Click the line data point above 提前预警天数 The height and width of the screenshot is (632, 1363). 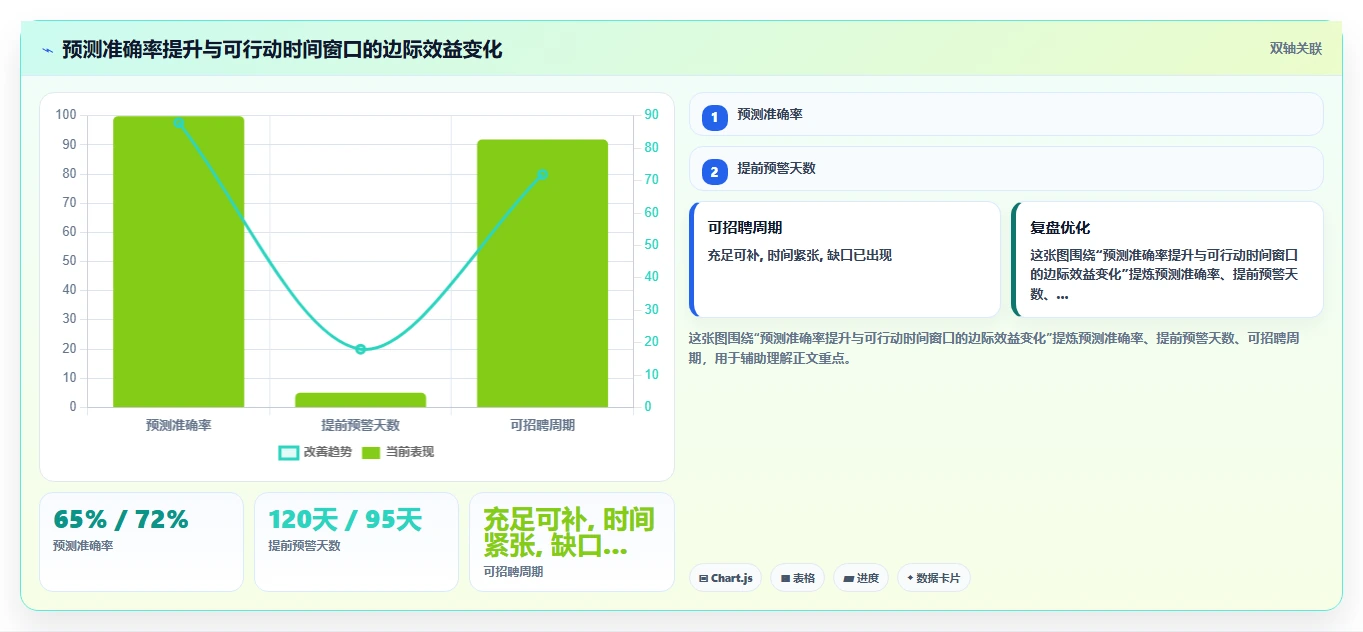(360, 349)
